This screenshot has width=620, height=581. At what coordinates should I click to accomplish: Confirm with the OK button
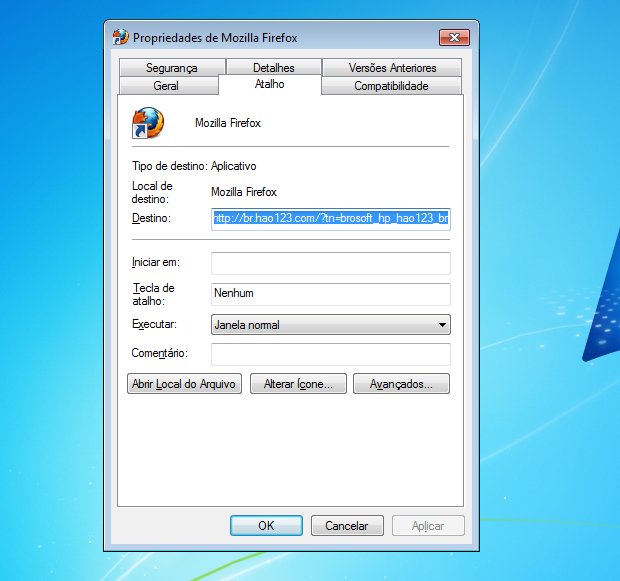click(267, 526)
